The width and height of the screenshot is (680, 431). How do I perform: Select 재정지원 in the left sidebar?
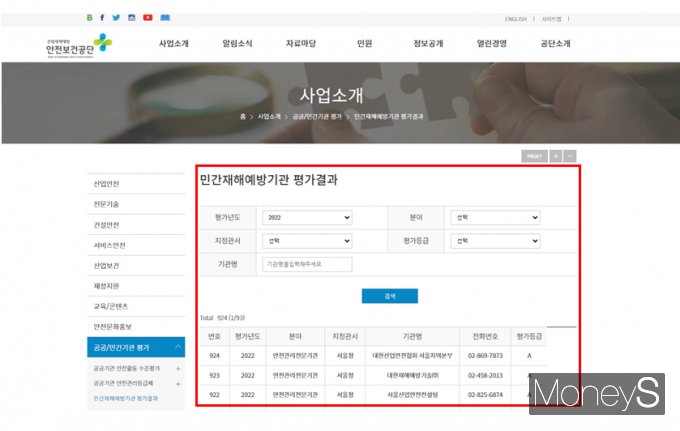[136, 286]
